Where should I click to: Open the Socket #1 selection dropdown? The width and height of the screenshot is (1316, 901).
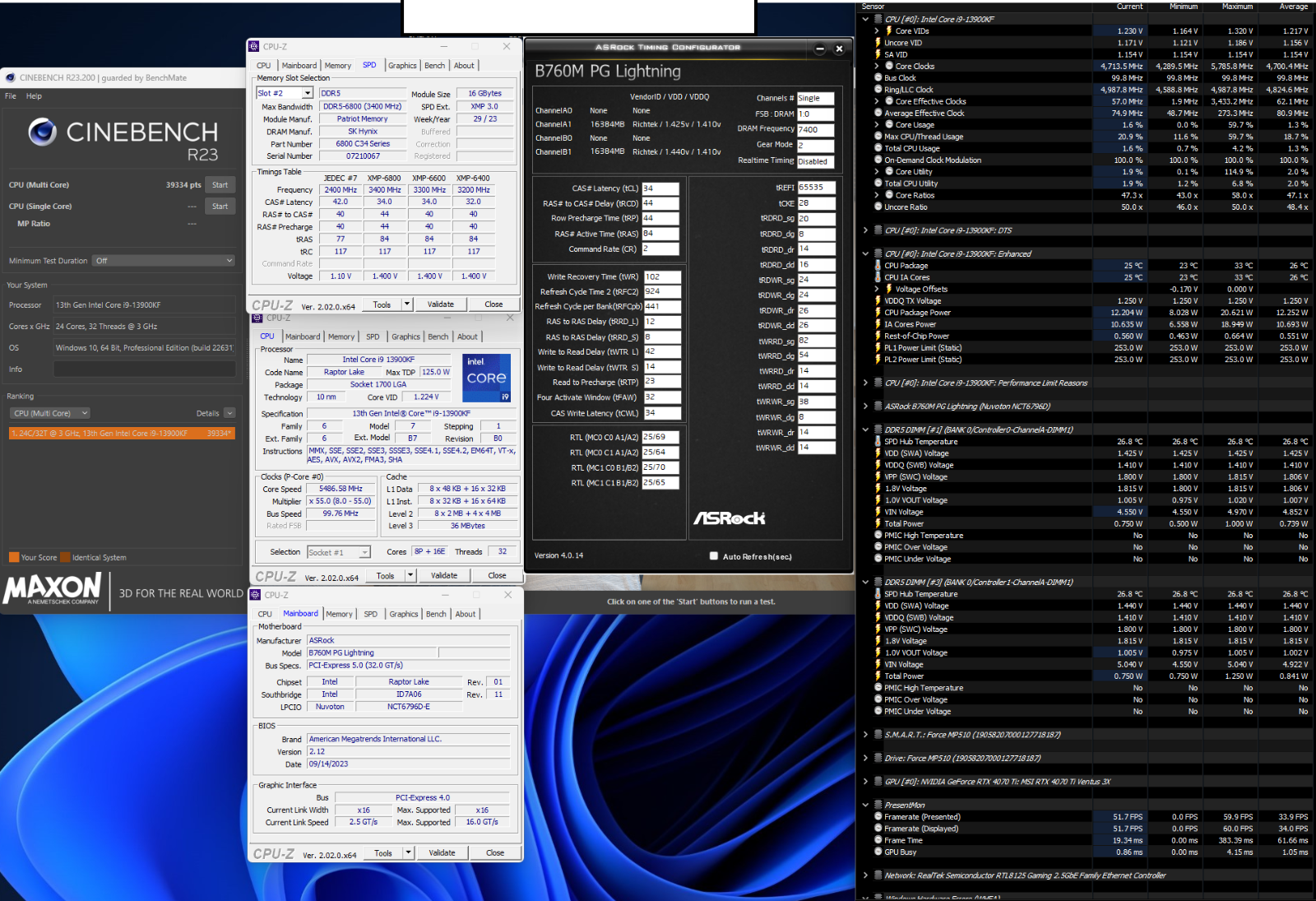[364, 552]
